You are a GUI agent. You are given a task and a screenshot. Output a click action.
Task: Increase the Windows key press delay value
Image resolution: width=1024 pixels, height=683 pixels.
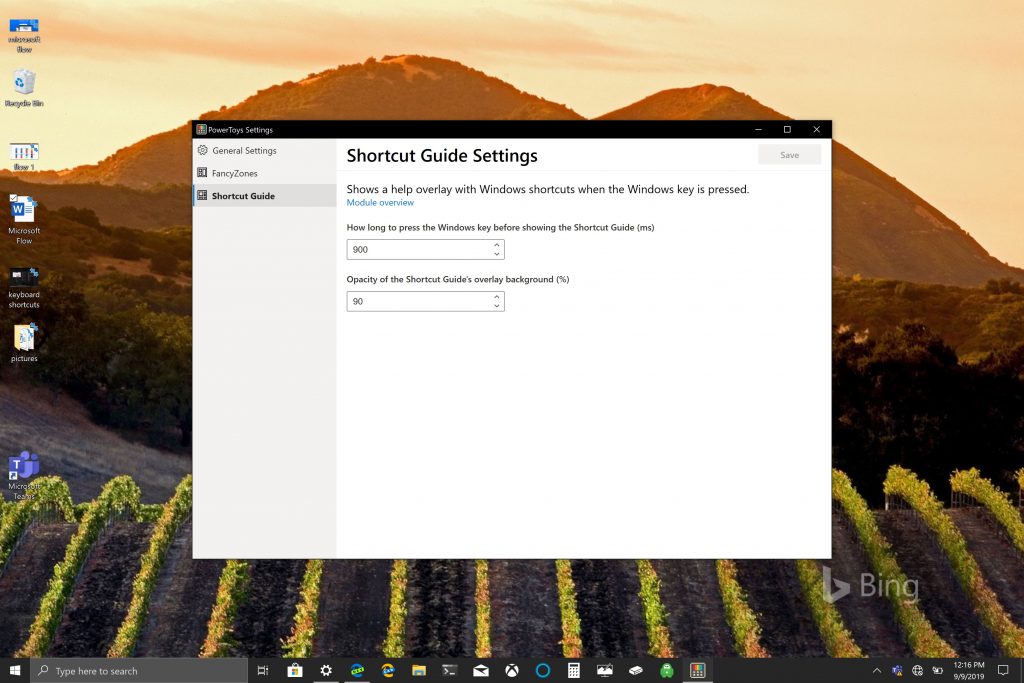coord(497,245)
